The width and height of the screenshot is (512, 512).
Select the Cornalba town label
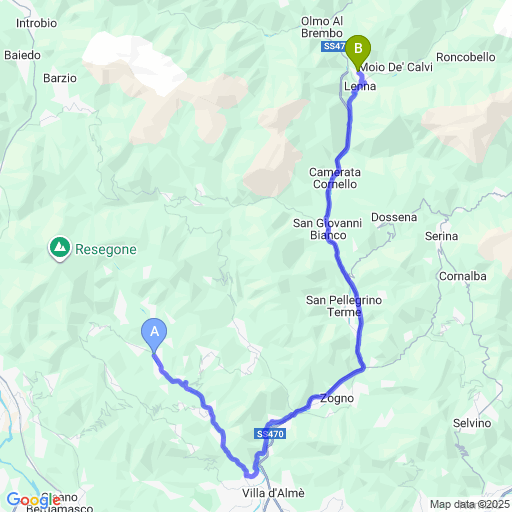tap(463, 276)
